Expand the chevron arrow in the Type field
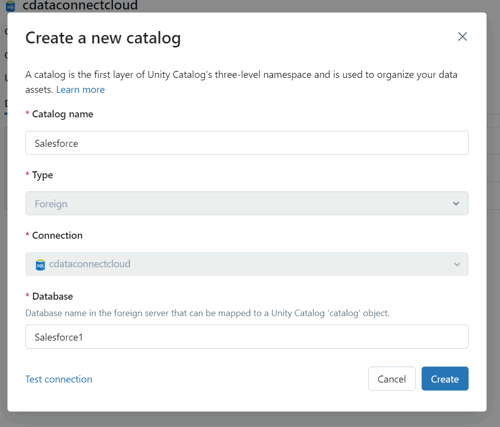Screen dimensions: 500x427 pyautogui.click(x=456, y=203)
